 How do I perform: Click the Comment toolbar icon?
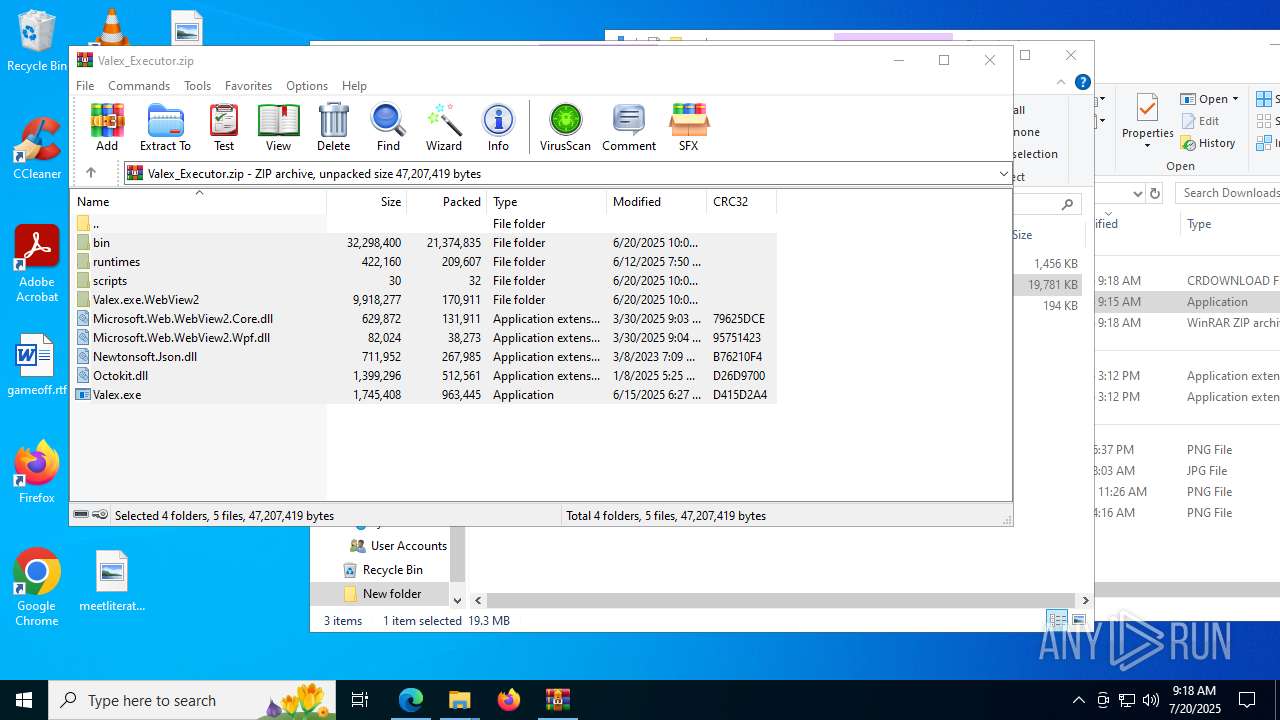629,127
